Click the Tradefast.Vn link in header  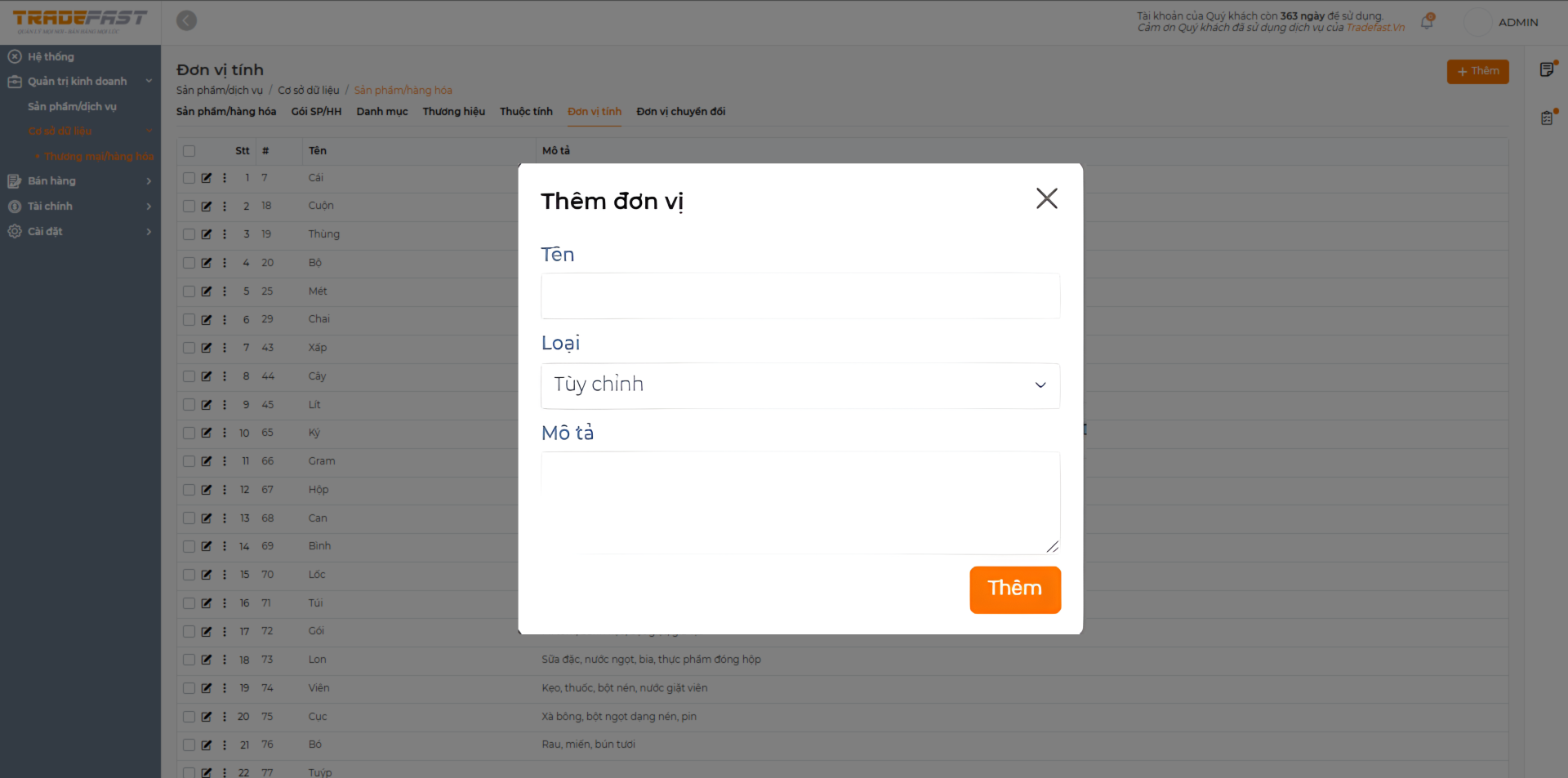1375,28
